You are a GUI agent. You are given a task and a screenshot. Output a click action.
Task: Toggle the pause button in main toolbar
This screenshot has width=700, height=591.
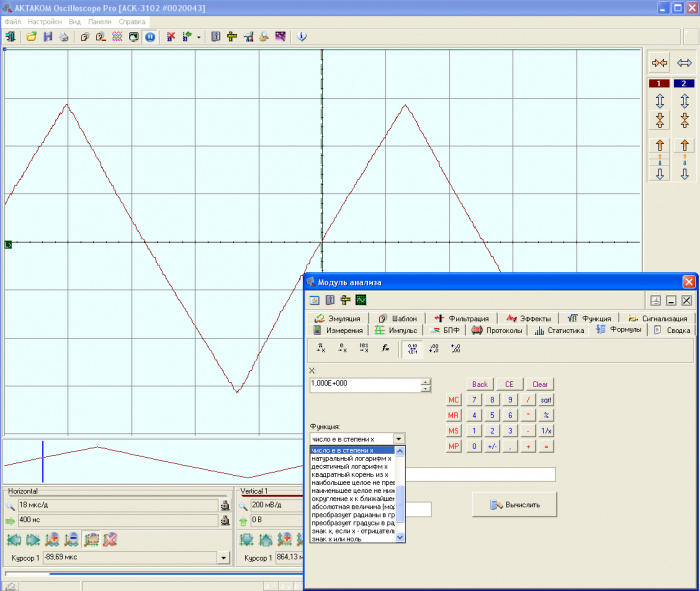point(150,37)
